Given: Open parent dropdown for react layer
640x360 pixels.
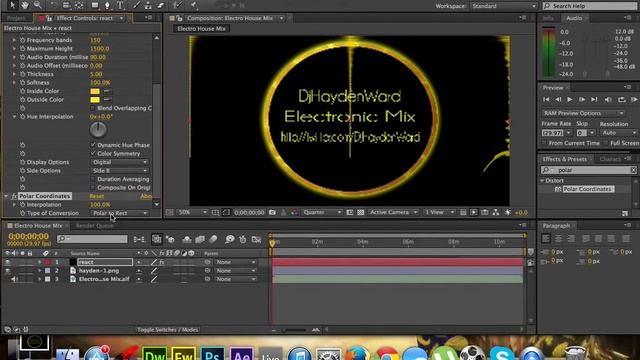Looking at the screenshot, I should tap(236, 262).
